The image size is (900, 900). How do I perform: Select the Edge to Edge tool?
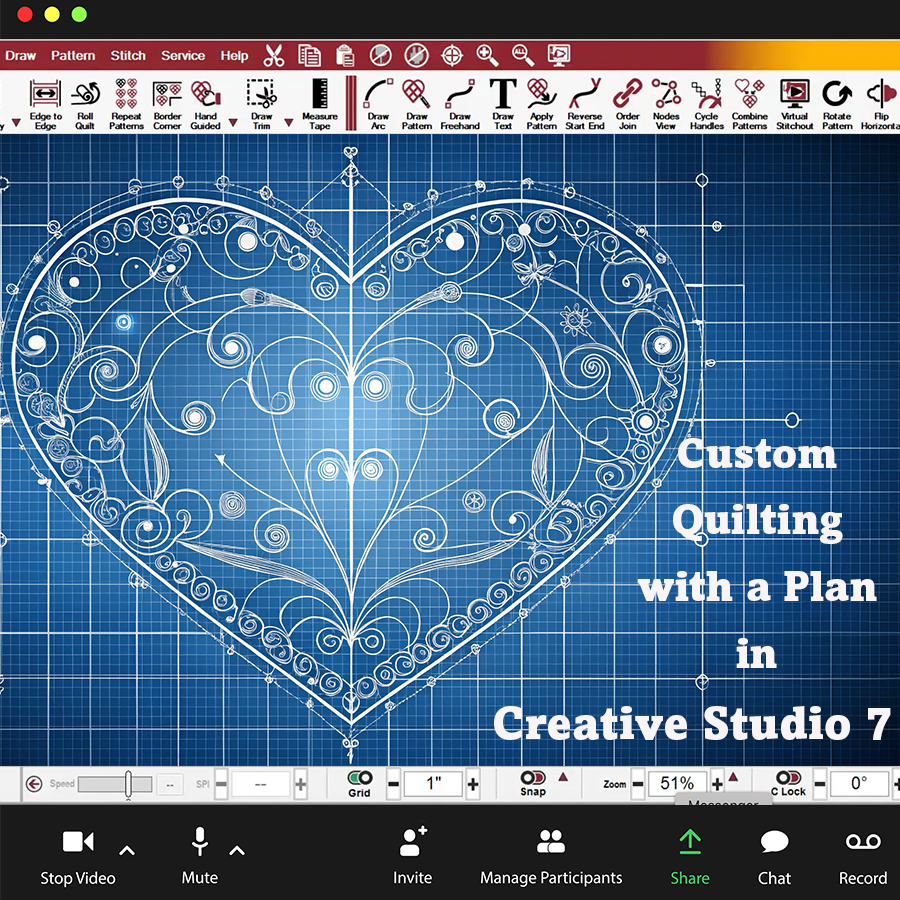[x=45, y=104]
